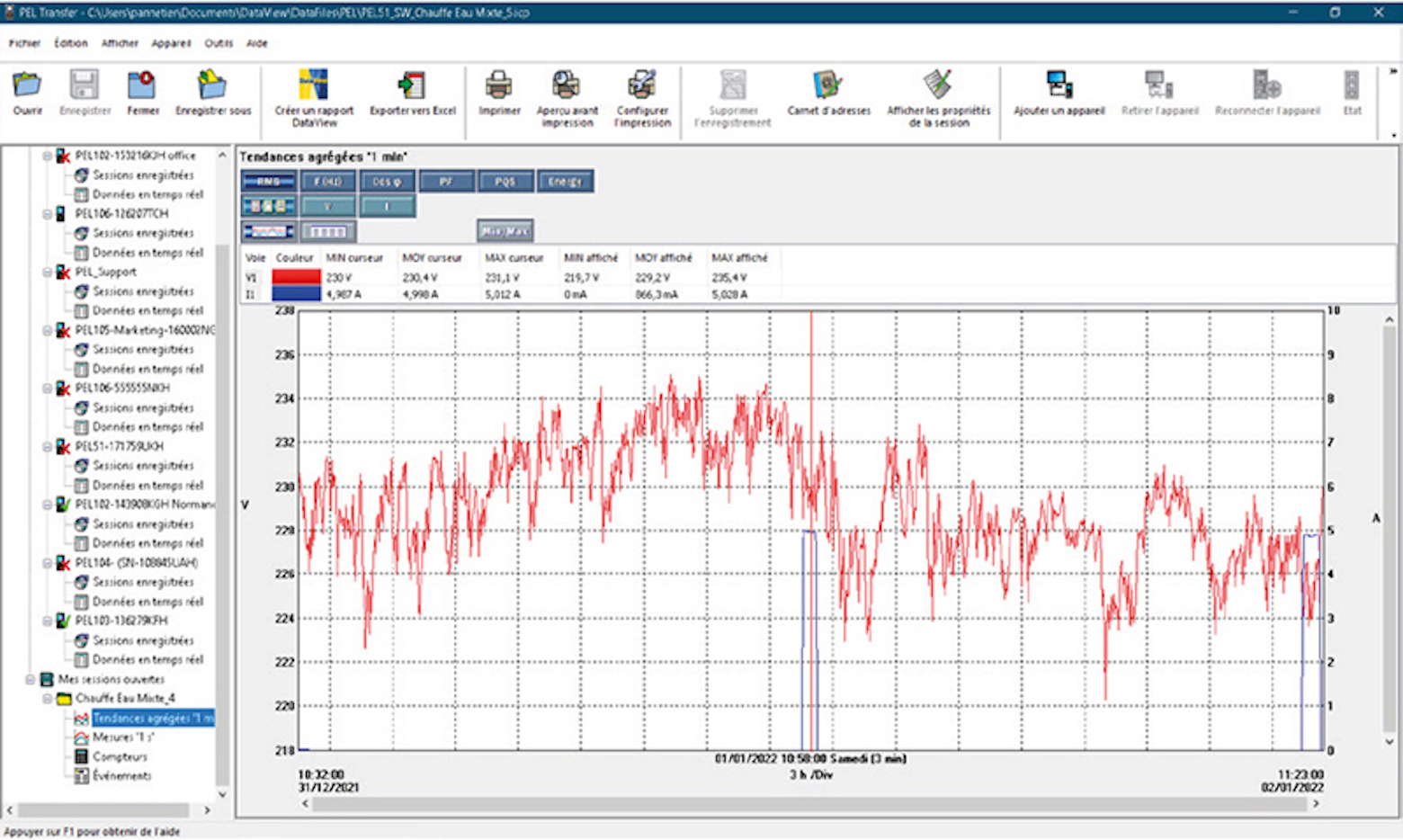Click the Chauffe Eau Mixte_4 folder icon

coord(64,699)
